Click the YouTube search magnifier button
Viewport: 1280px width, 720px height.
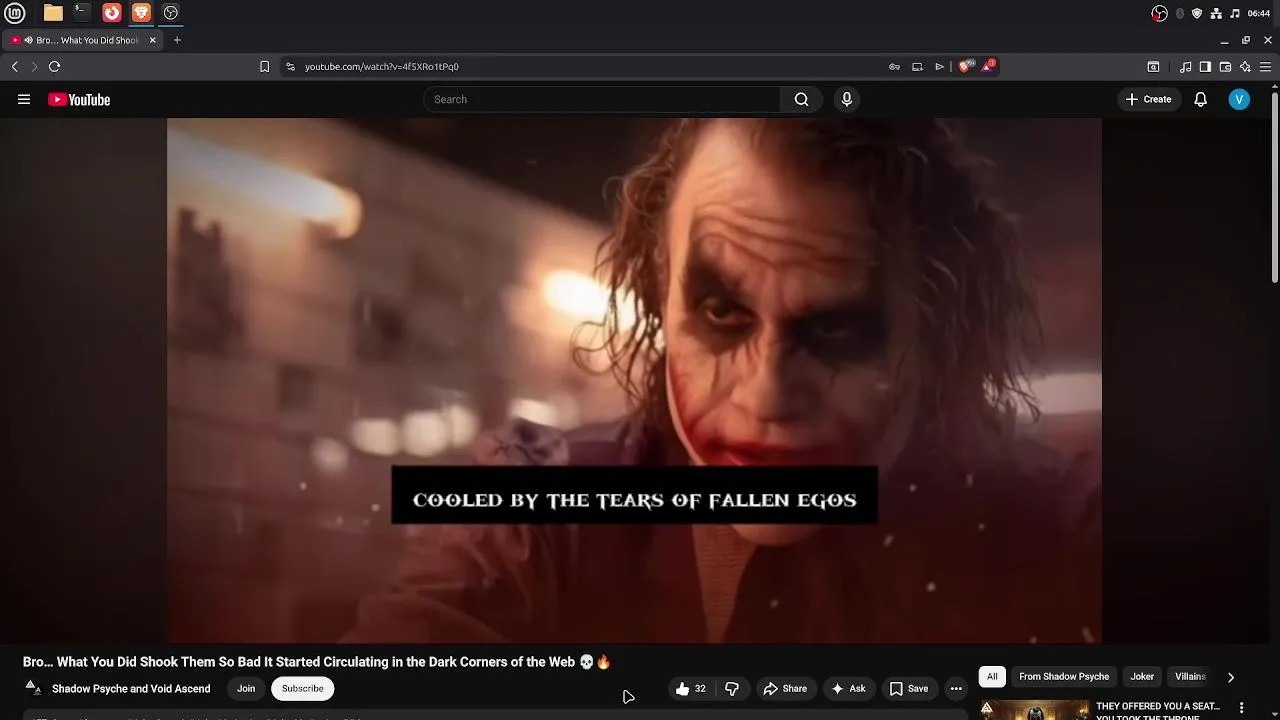pos(801,99)
